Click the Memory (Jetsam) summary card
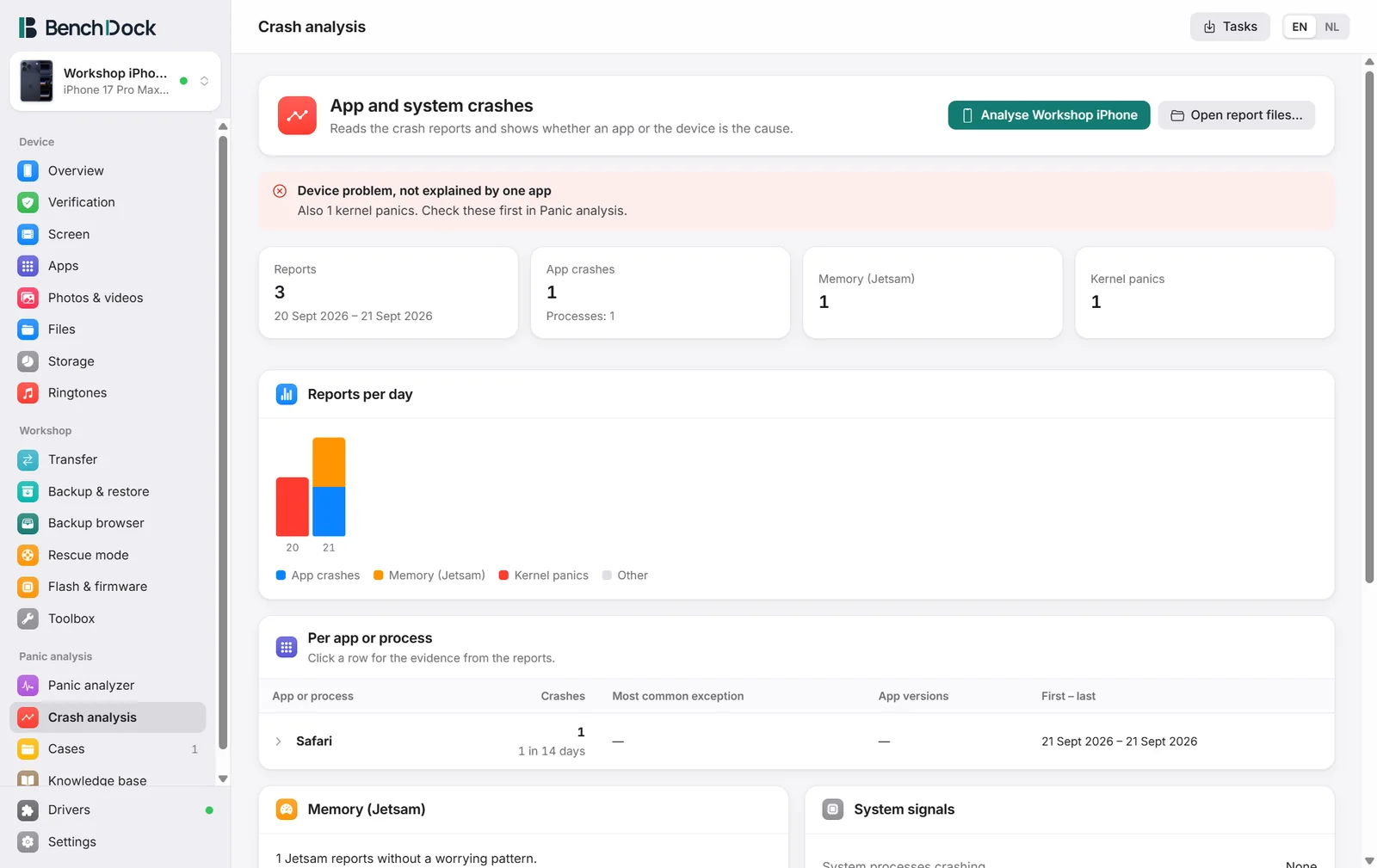Screen dimensions: 1377x868 [933, 292]
